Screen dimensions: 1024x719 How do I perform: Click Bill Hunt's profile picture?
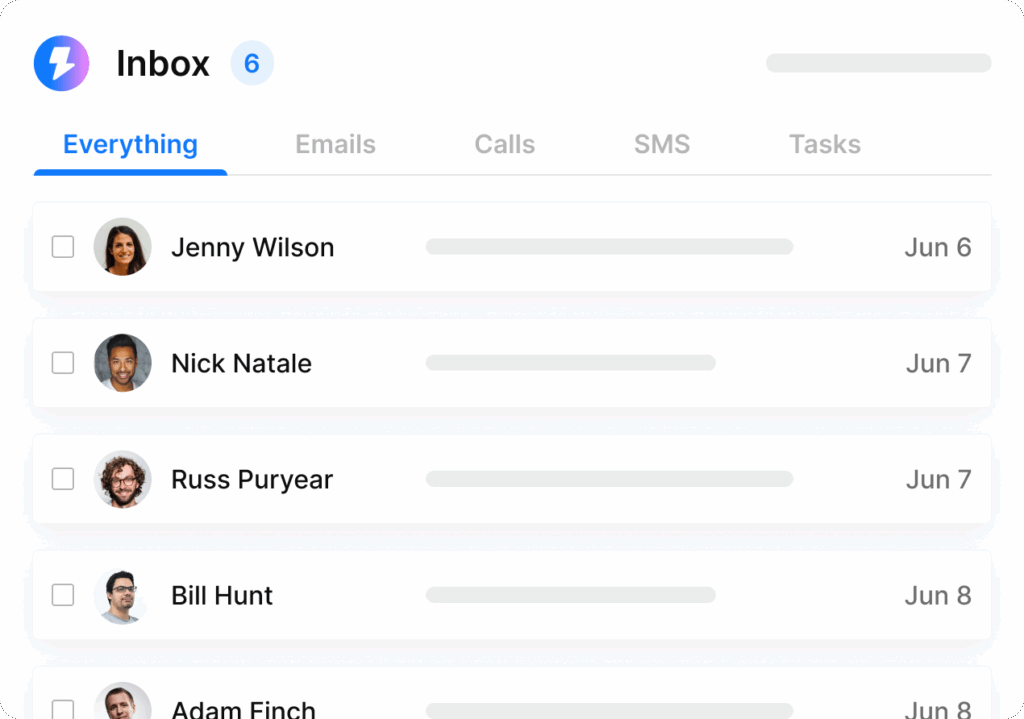click(x=123, y=596)
